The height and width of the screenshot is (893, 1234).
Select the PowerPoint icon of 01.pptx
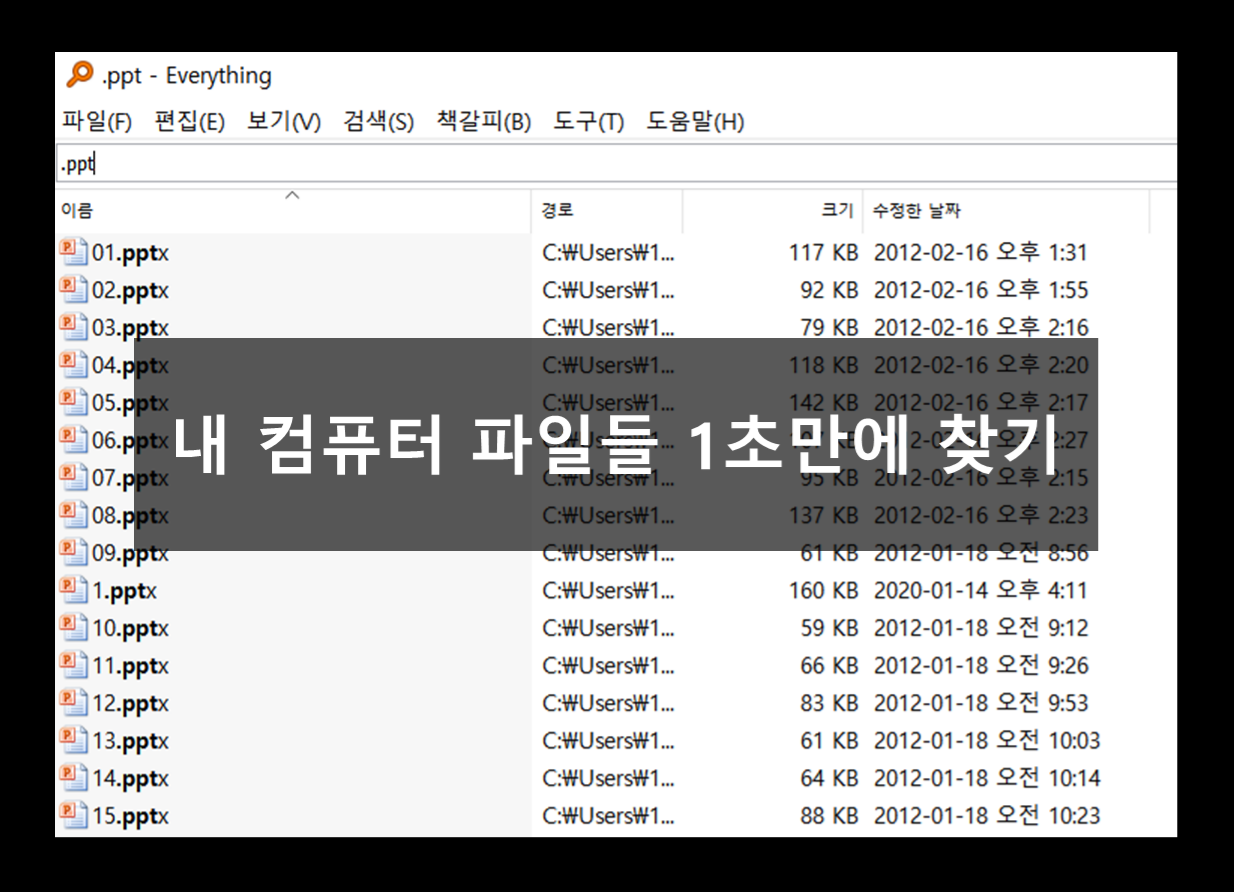73,252
